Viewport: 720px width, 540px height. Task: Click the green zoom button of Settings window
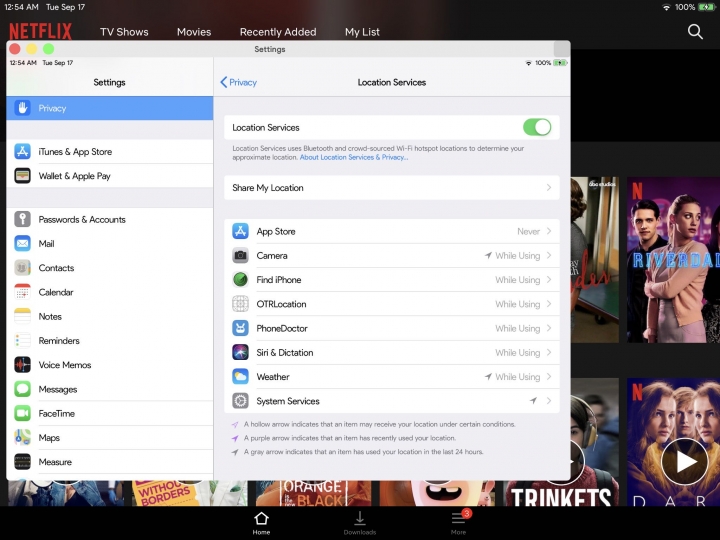click(x=48, y=49)
